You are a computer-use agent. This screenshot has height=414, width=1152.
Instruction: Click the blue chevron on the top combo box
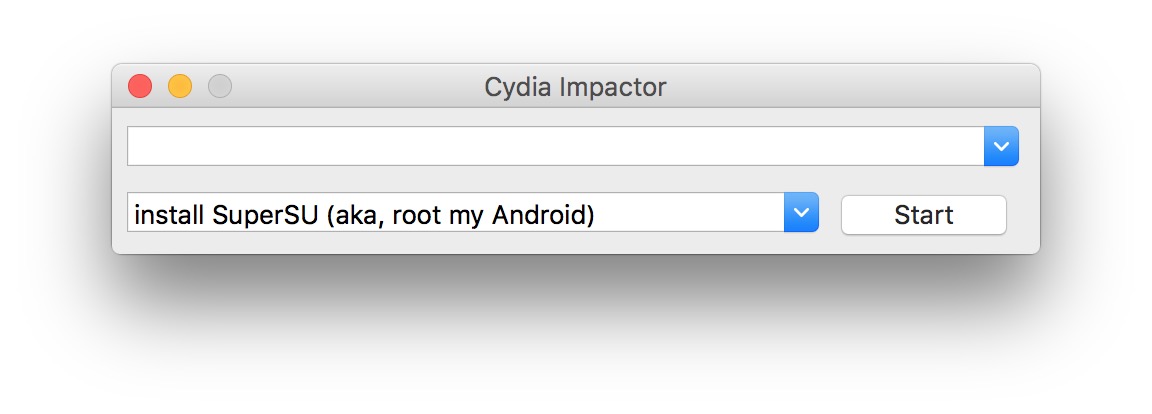click(1001, 146)
